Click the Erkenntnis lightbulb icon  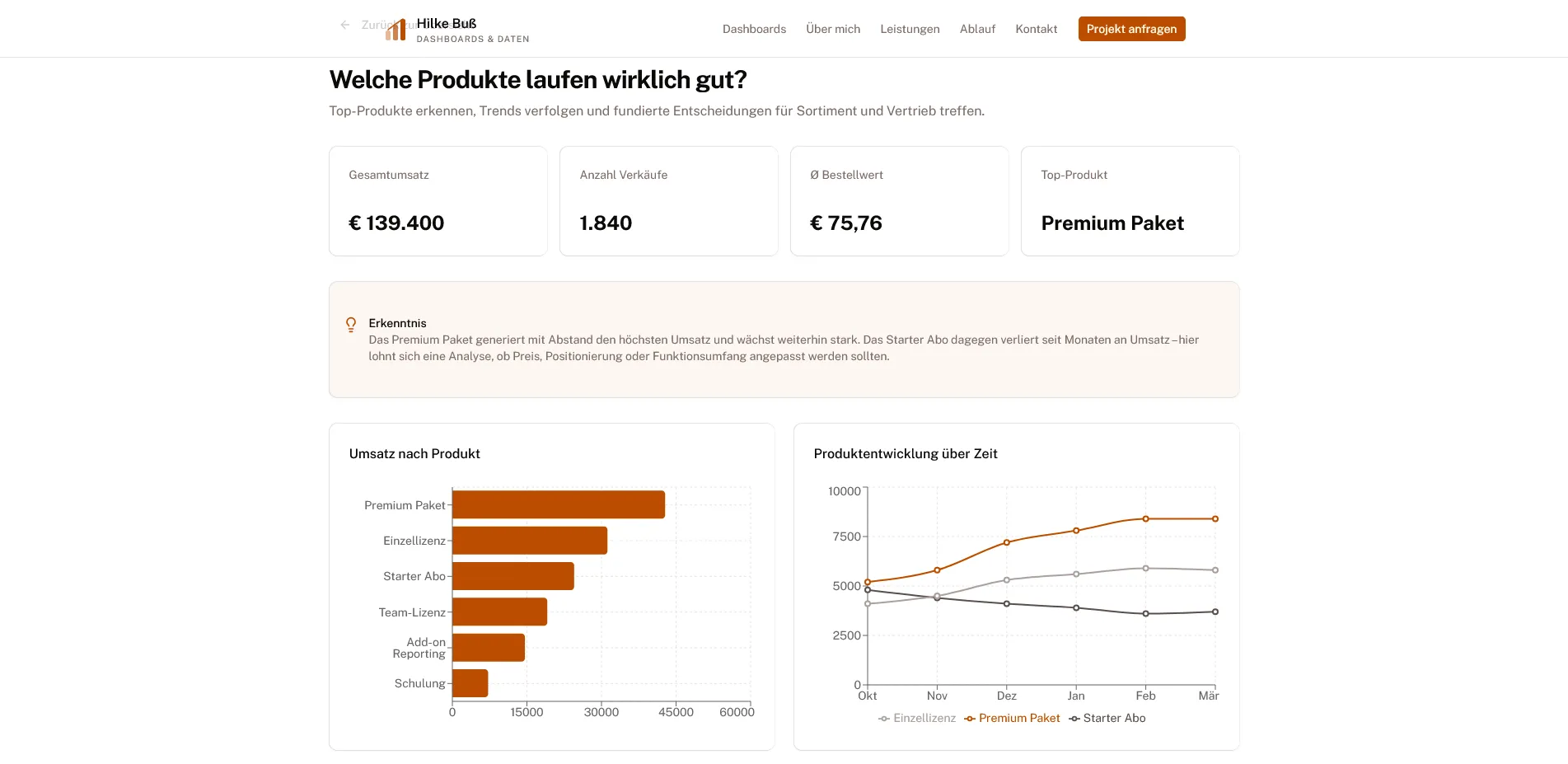pyautogui.click(x=351, y=325)
